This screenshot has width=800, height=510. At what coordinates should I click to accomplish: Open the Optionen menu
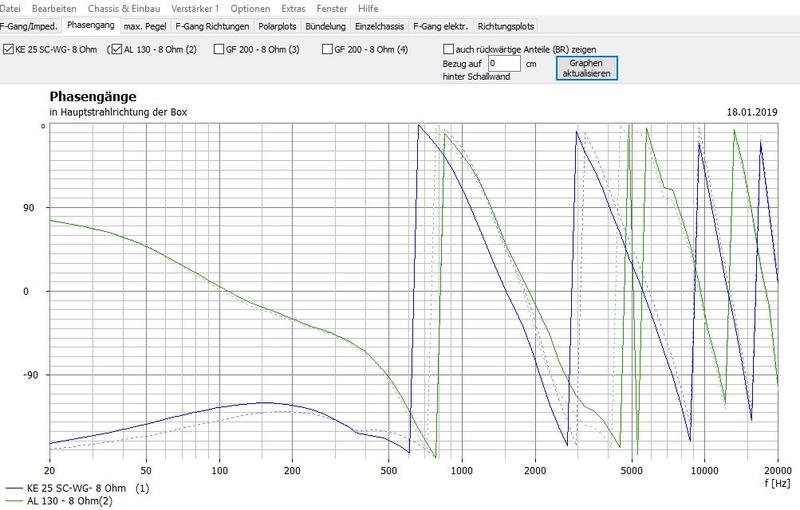tap(250, 8)
